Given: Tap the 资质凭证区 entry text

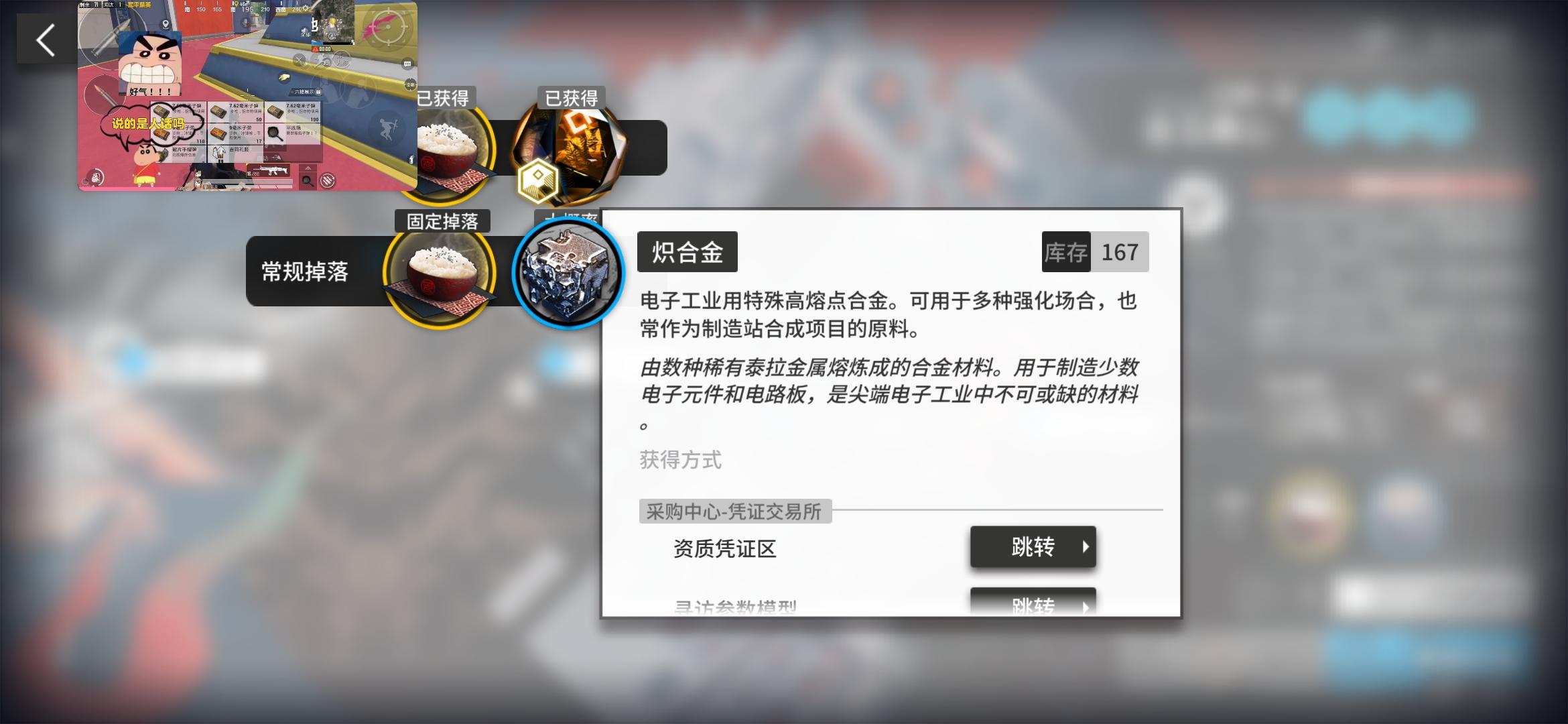Looking at the screenshot, I should tap(724, 548).
